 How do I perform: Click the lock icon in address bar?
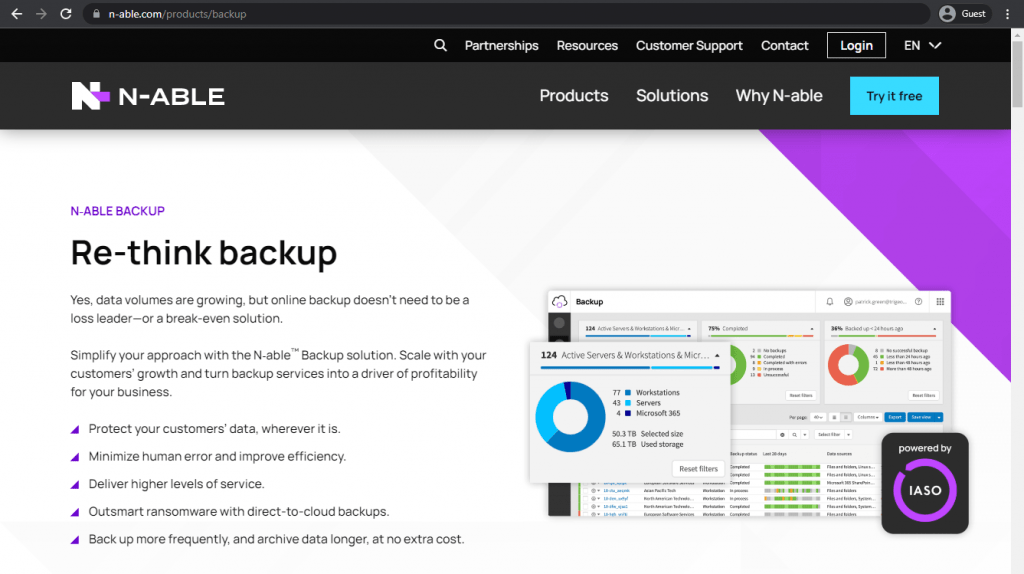(96, 14)
